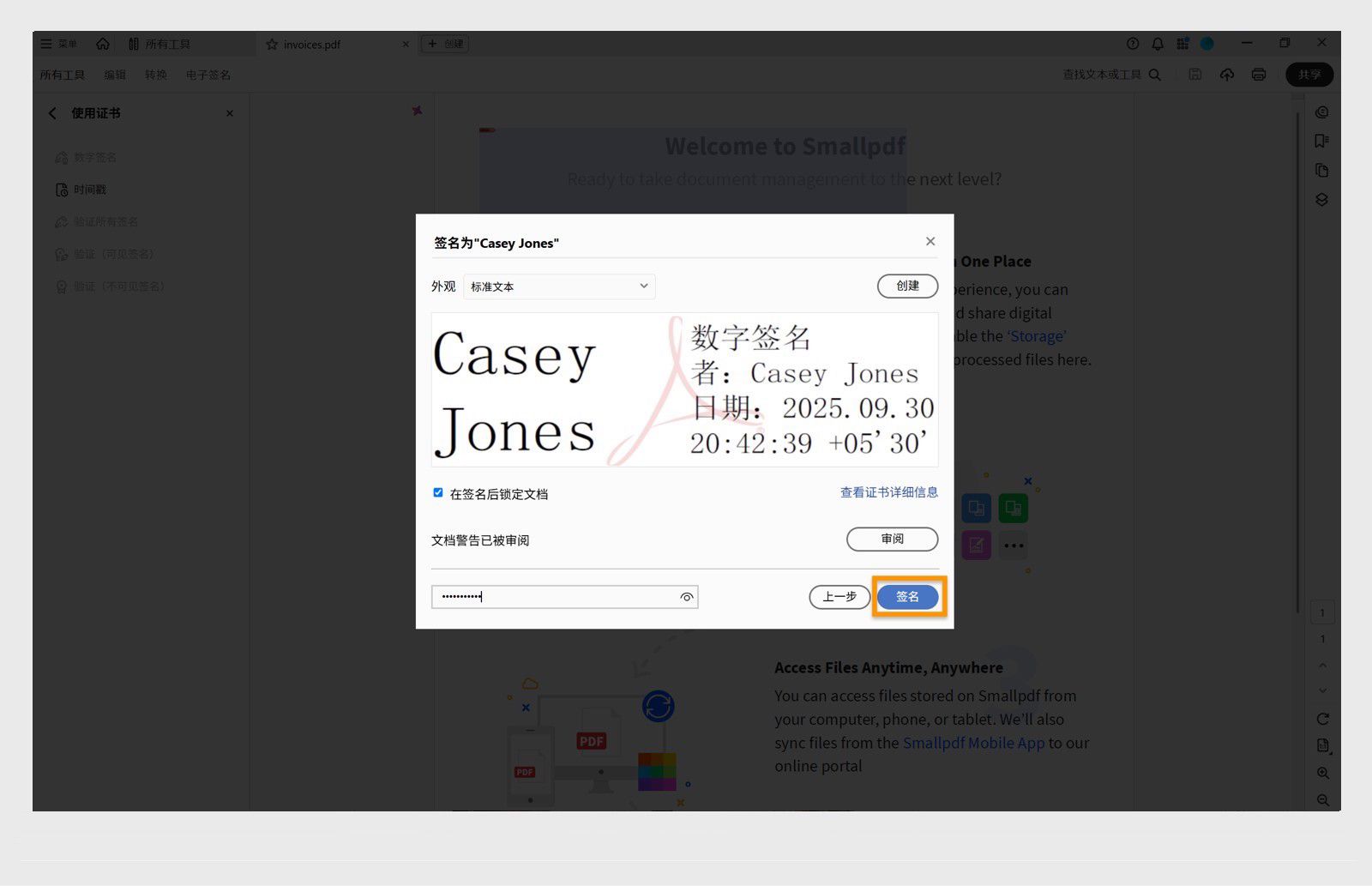1372x886 pixels.
Task: Click the 创建 new tab button in title bar
Action: point(445,44)
